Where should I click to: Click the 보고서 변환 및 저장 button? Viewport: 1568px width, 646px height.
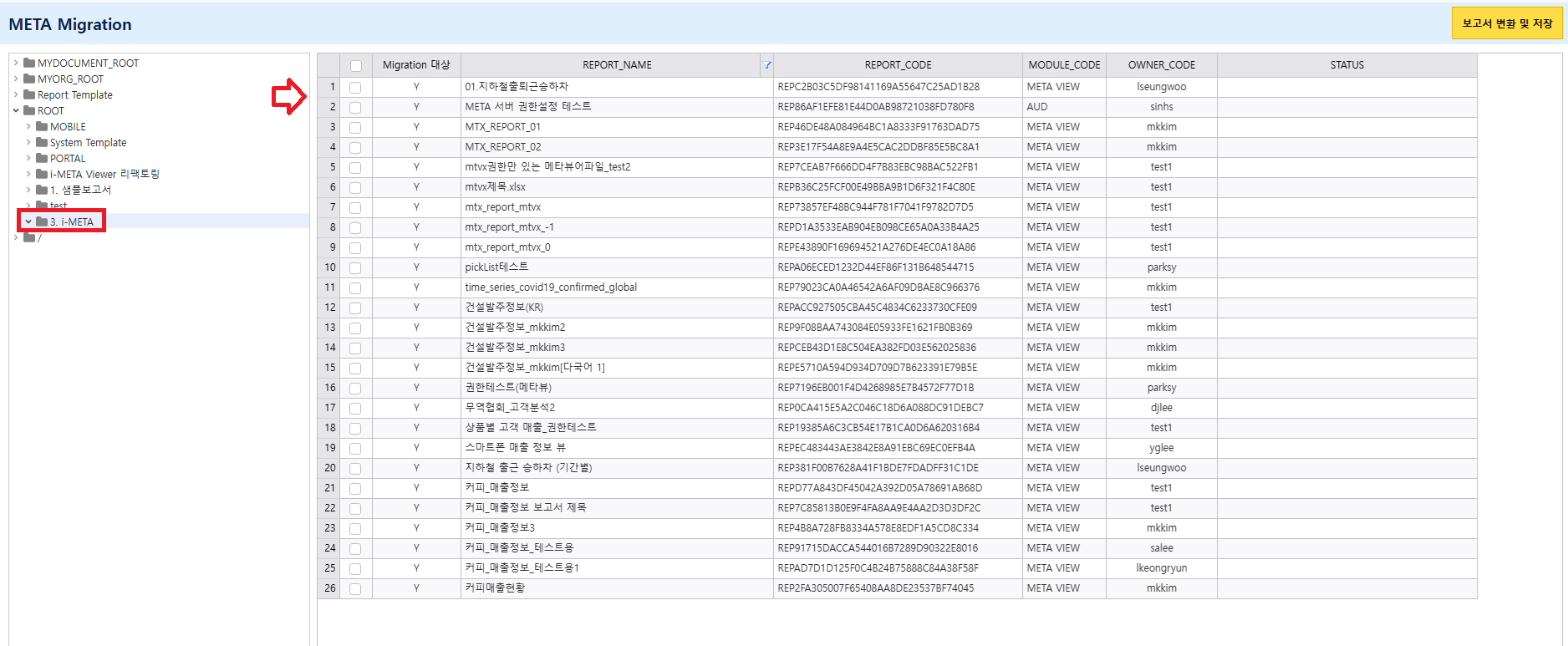[x=1507, y=23]
